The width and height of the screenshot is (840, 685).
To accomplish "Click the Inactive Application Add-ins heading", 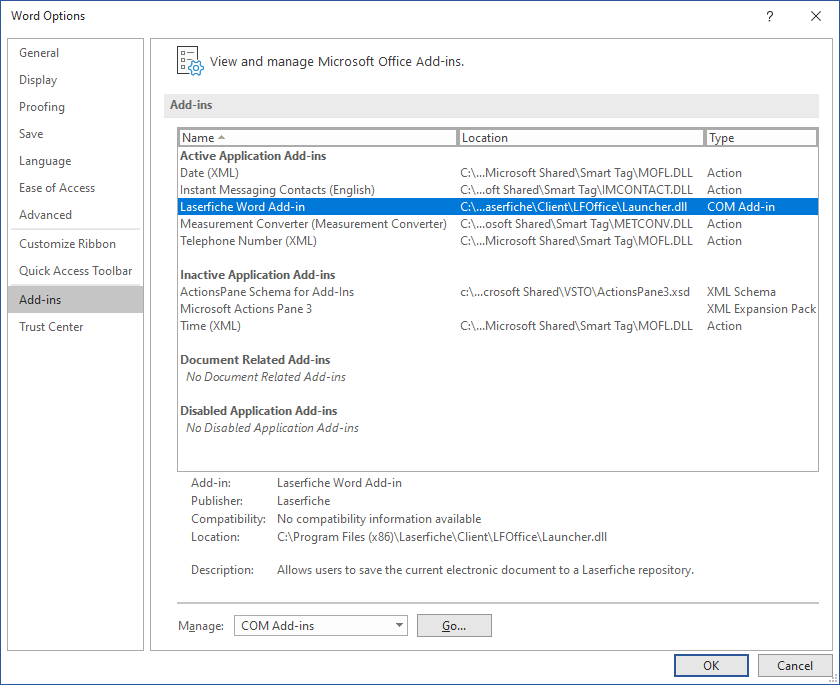I will (258, 275).
